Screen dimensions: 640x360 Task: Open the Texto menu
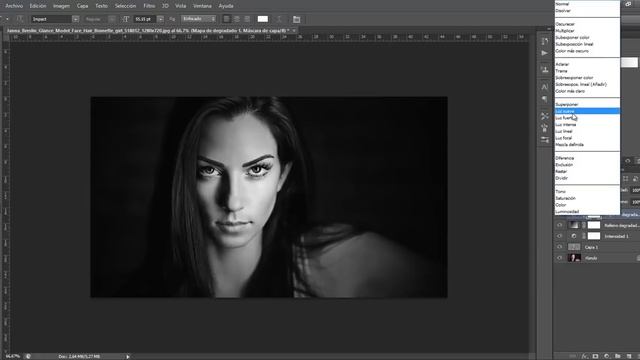click(x=101, y=6)
